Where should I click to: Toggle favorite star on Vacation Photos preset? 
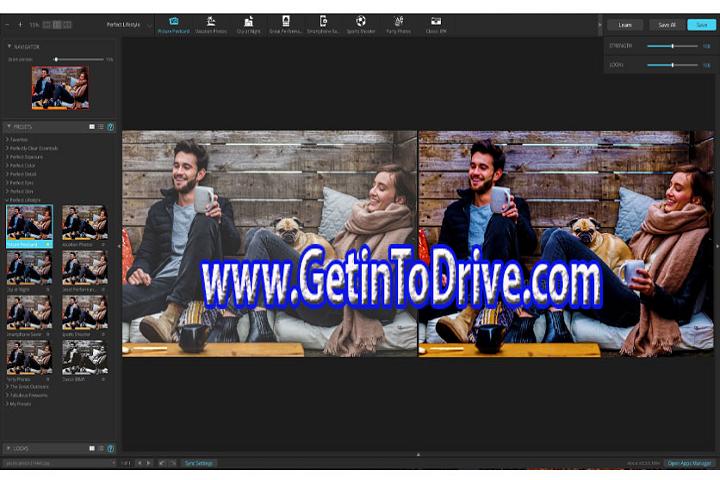103,244
